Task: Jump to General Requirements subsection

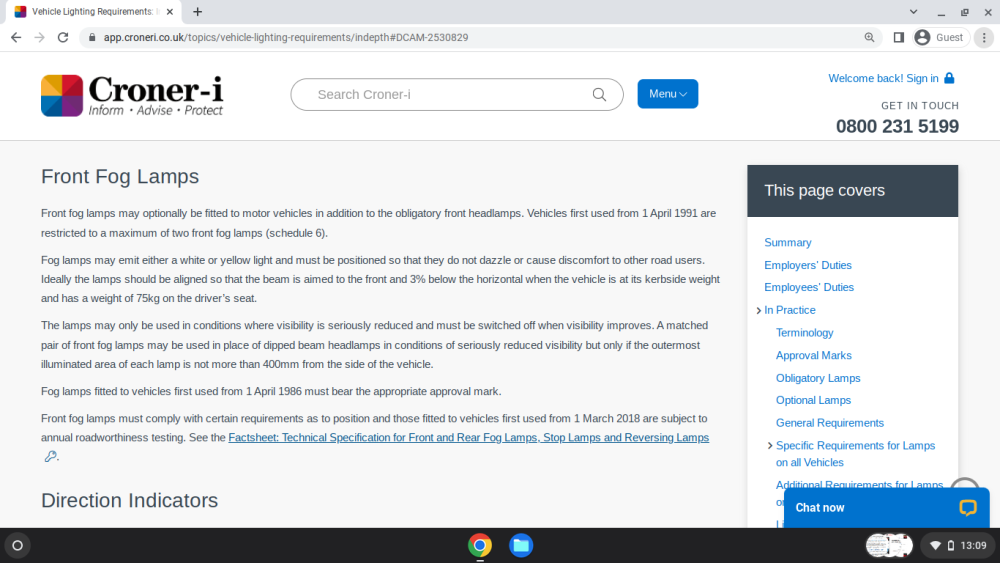Action: coord(829,423)
